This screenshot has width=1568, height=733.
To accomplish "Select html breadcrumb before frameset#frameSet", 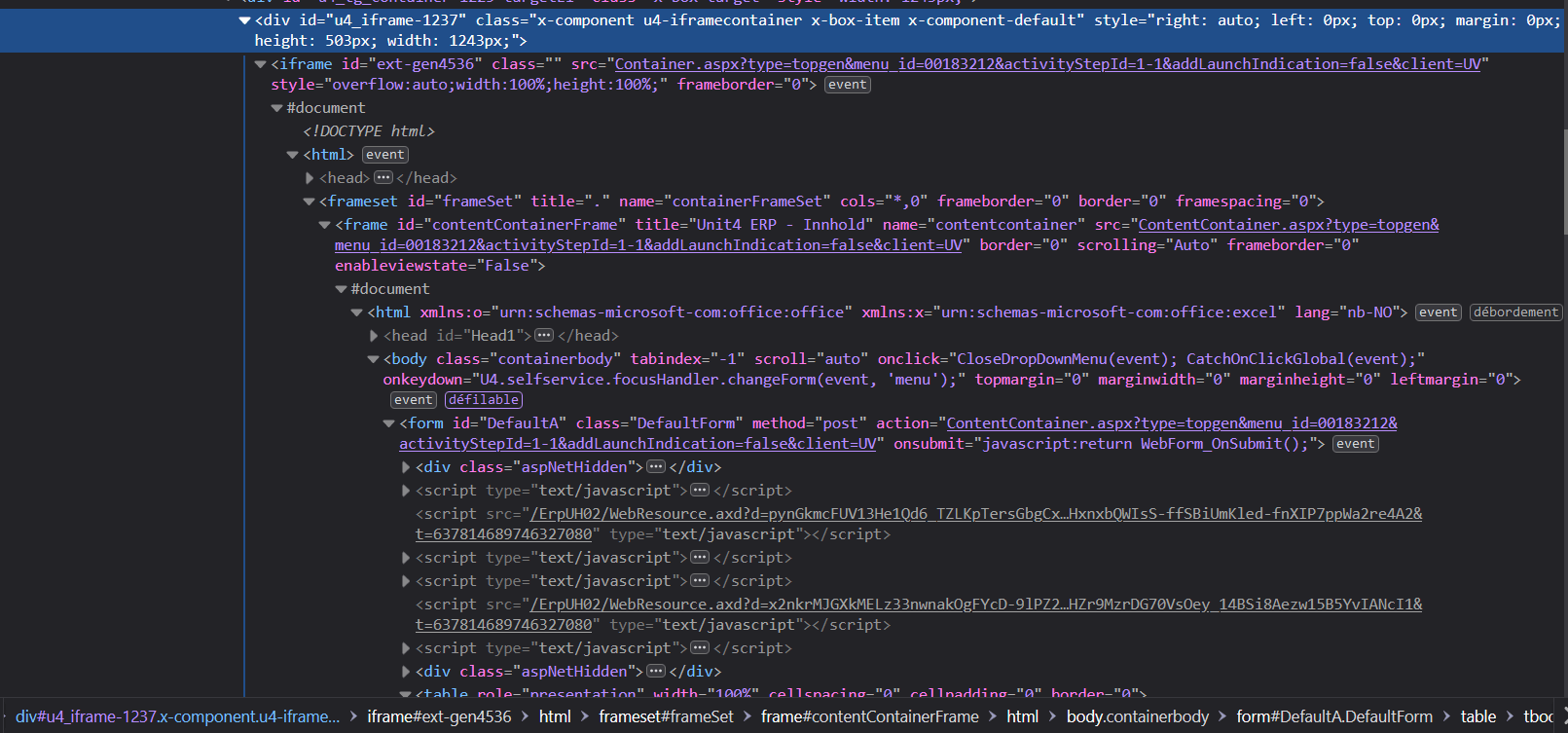I will (x=555, y=716).
